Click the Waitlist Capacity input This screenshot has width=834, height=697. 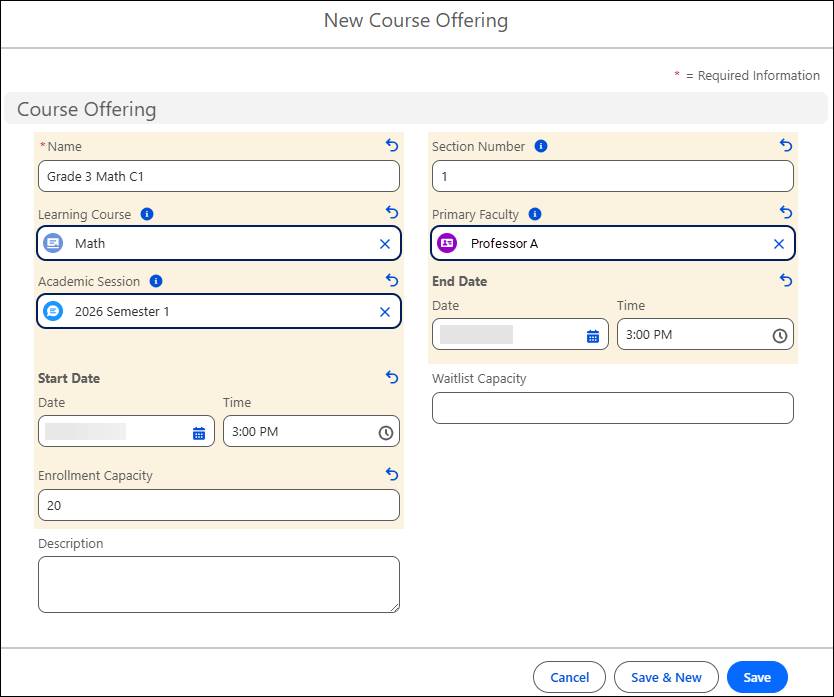point(613,408)
